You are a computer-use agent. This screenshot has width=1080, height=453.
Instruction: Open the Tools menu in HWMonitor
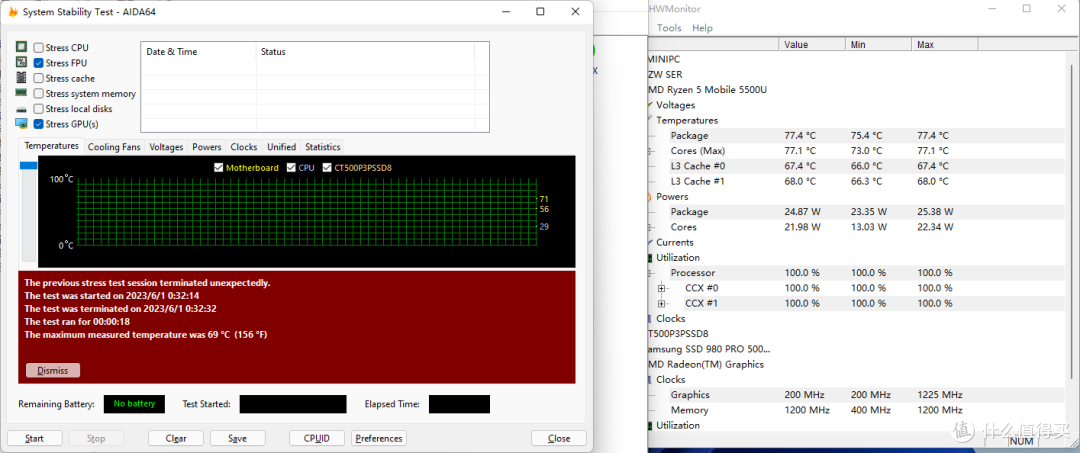669,28
